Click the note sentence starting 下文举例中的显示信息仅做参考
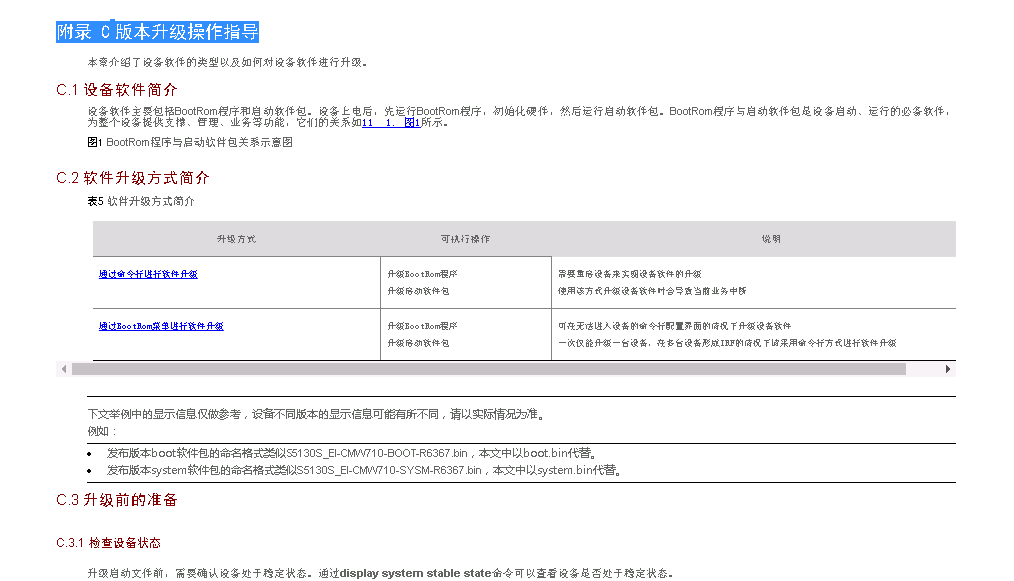1014x581 pixels. (317, 414)
